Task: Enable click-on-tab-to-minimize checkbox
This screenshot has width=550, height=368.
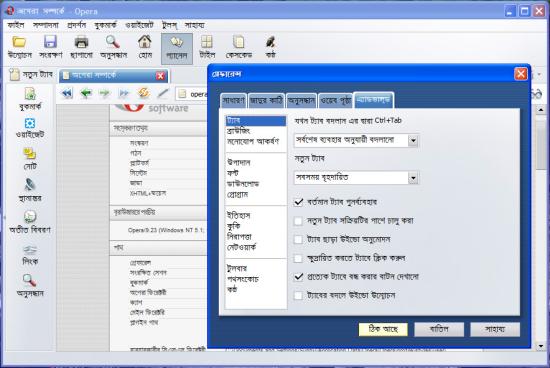Action: 299,259
